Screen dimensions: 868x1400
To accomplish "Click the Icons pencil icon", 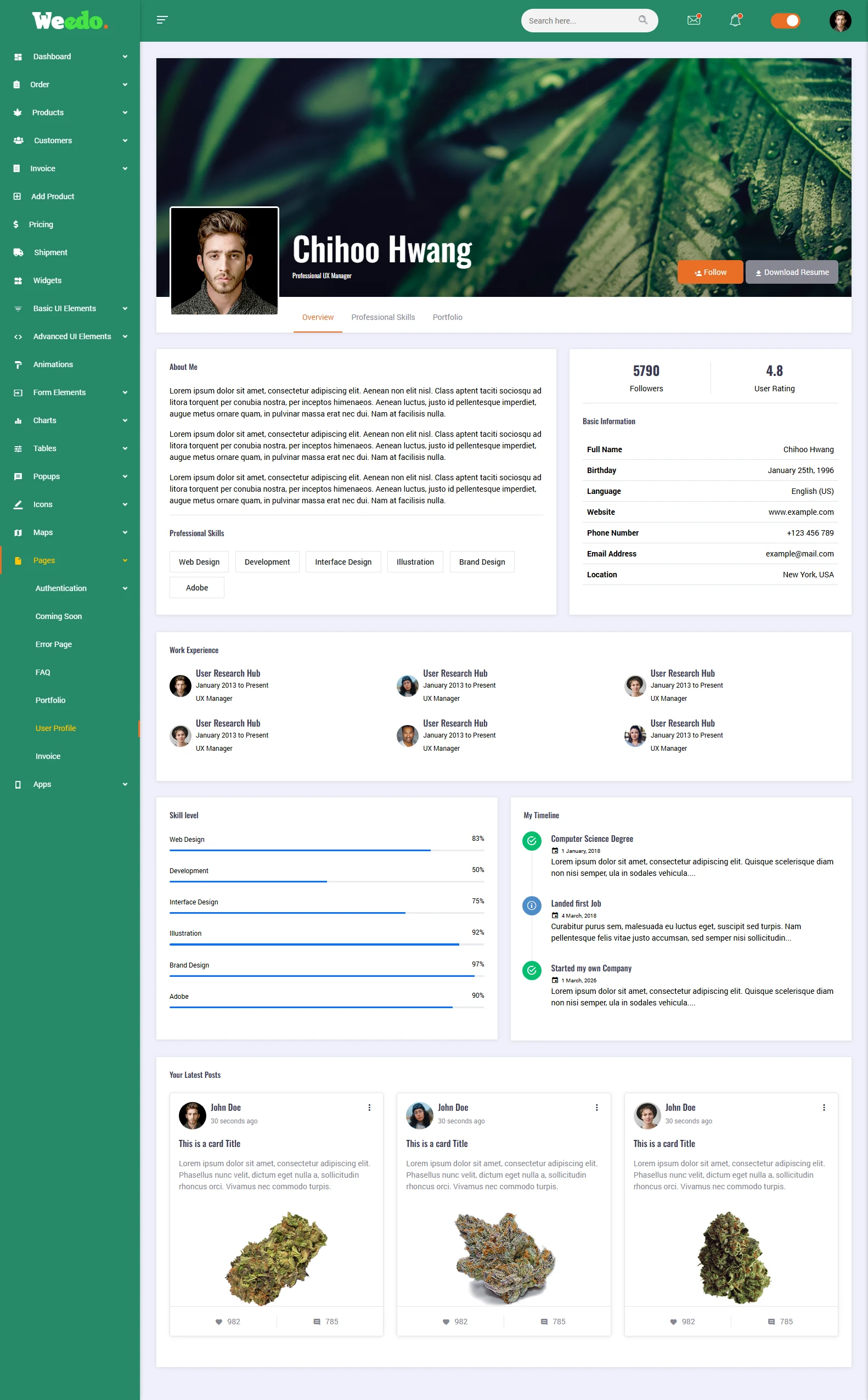I will pyautogui.click(x=18, y=505).
